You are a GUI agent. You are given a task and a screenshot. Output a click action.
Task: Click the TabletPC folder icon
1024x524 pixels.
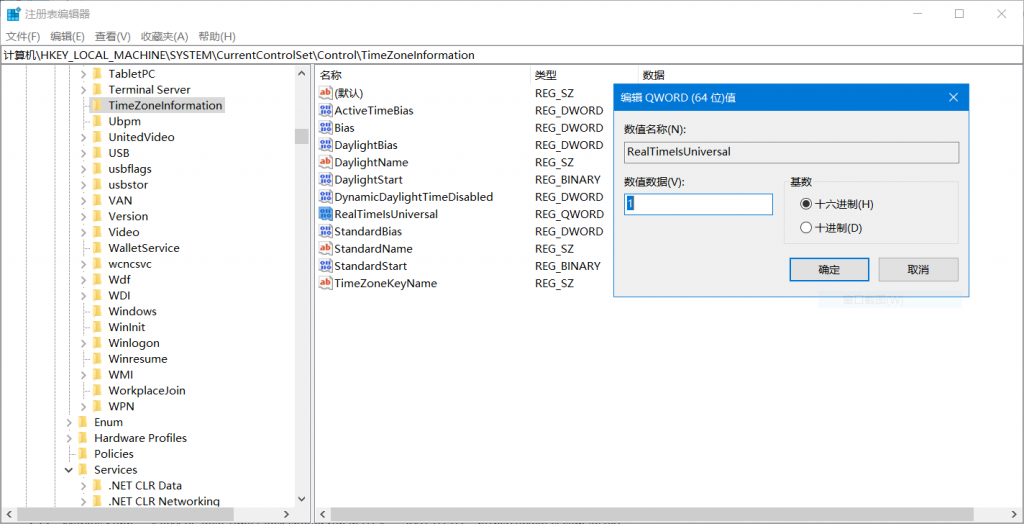coord(97,74)
